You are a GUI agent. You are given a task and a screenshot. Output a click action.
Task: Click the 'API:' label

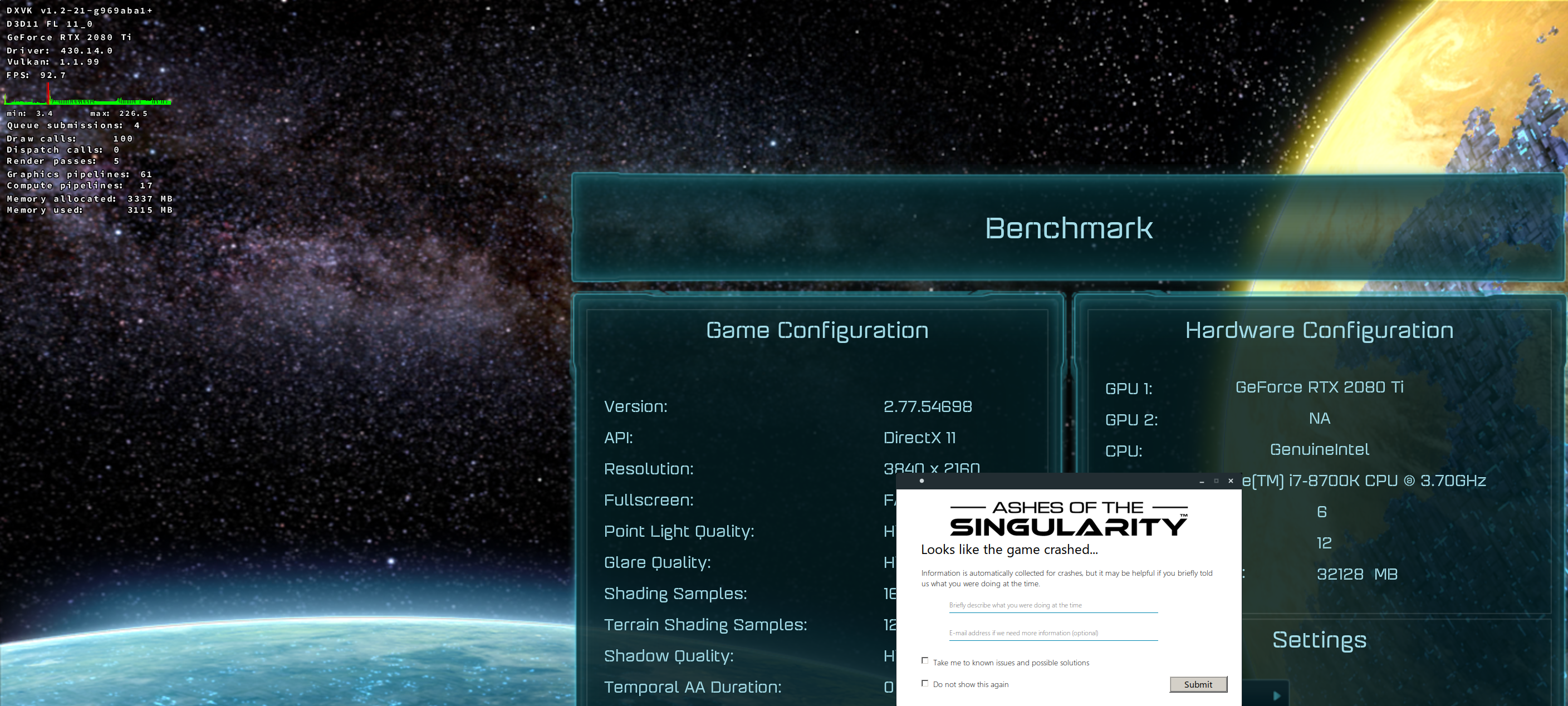[619, 438]
